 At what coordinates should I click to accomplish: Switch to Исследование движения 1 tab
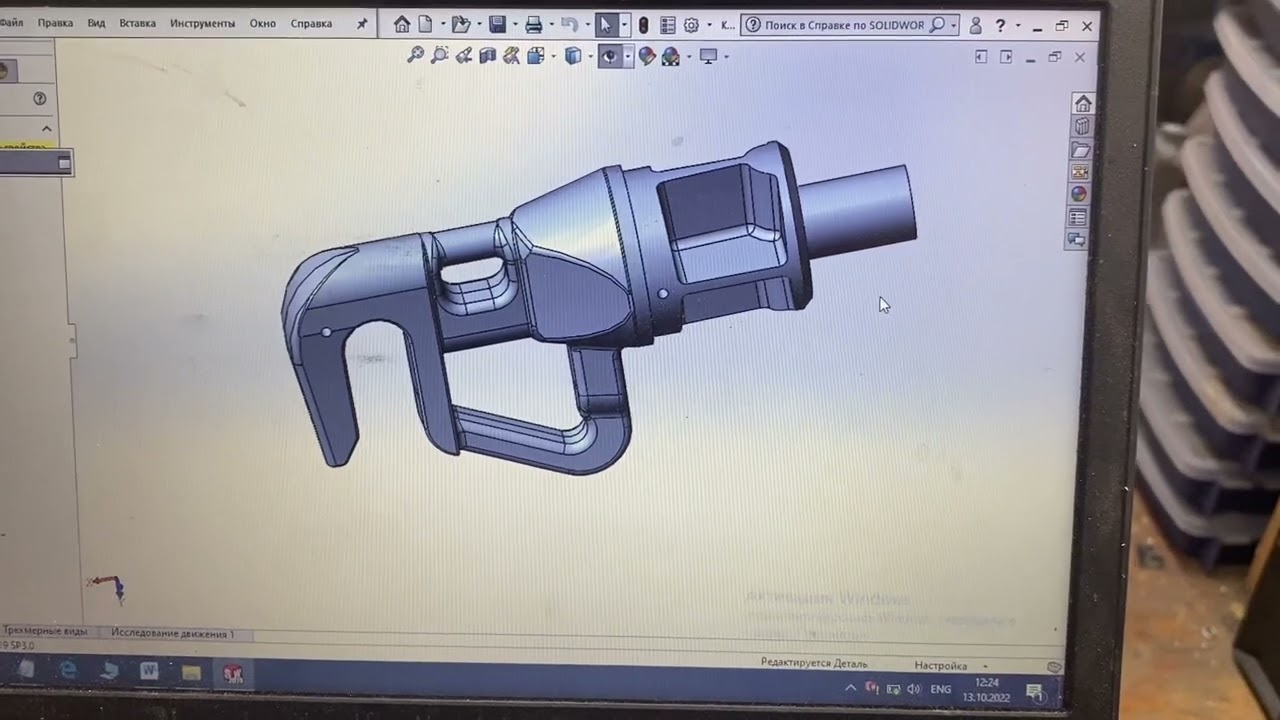click(173, 633)
